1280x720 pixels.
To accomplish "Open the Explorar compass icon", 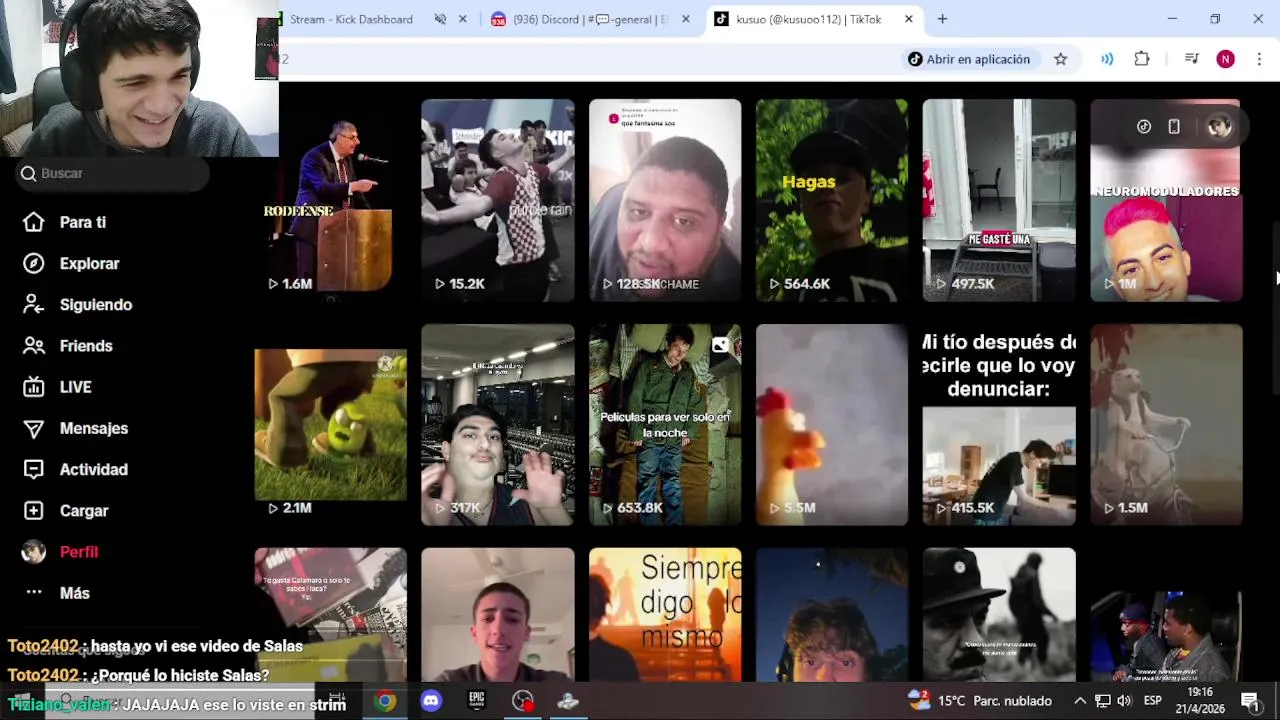I will [x=34, y=263].
